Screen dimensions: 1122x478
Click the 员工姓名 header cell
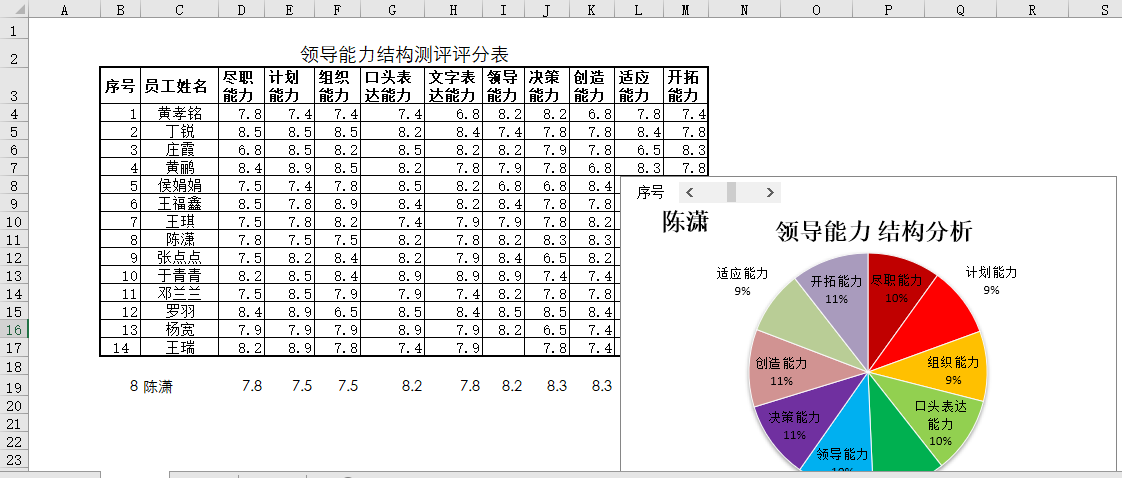(x=179, y=86)
